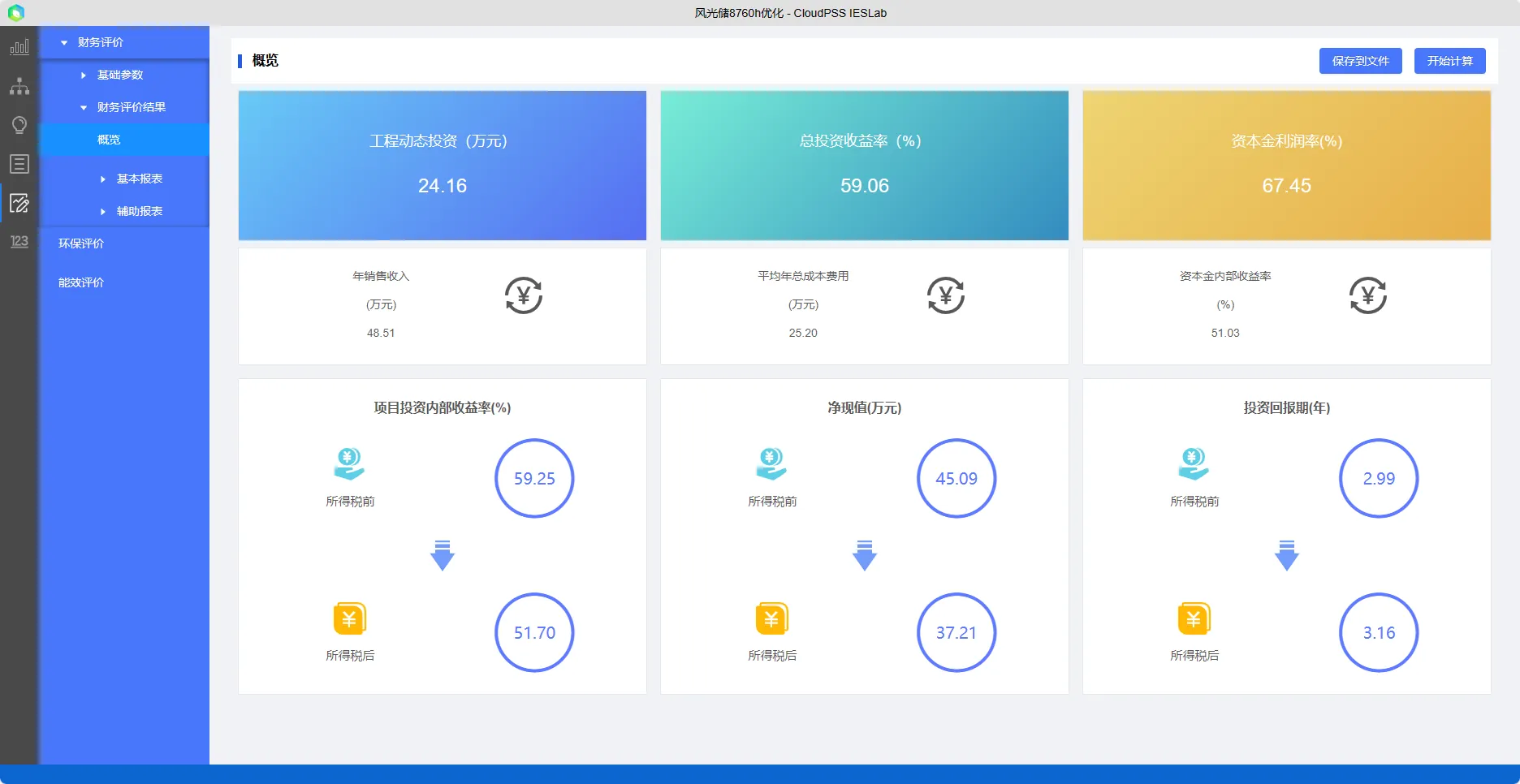This screenshot has width=1520, height=784.
Task: Click 所得税前 hand-coin icon under 净现值
Action: click(x=772, y=463)
